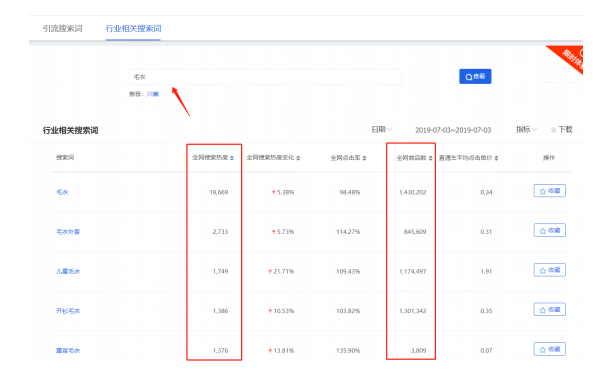This screenshot has width=612, height=371.
Task: Open the 开衫毛衣 keyword link
Action: 68,311
